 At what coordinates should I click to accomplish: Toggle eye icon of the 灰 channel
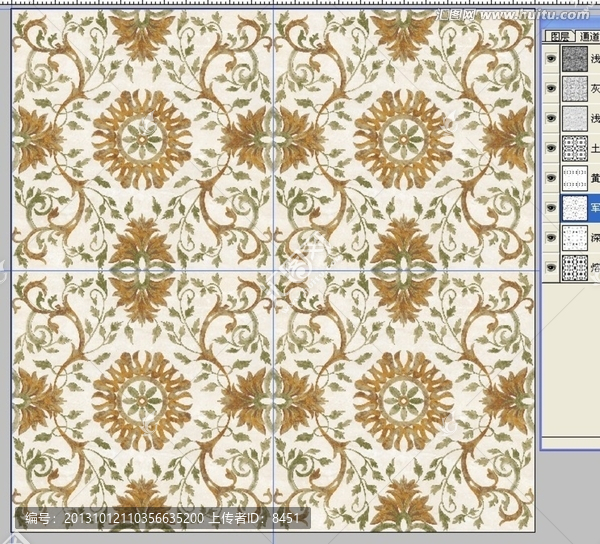(551, 88)
